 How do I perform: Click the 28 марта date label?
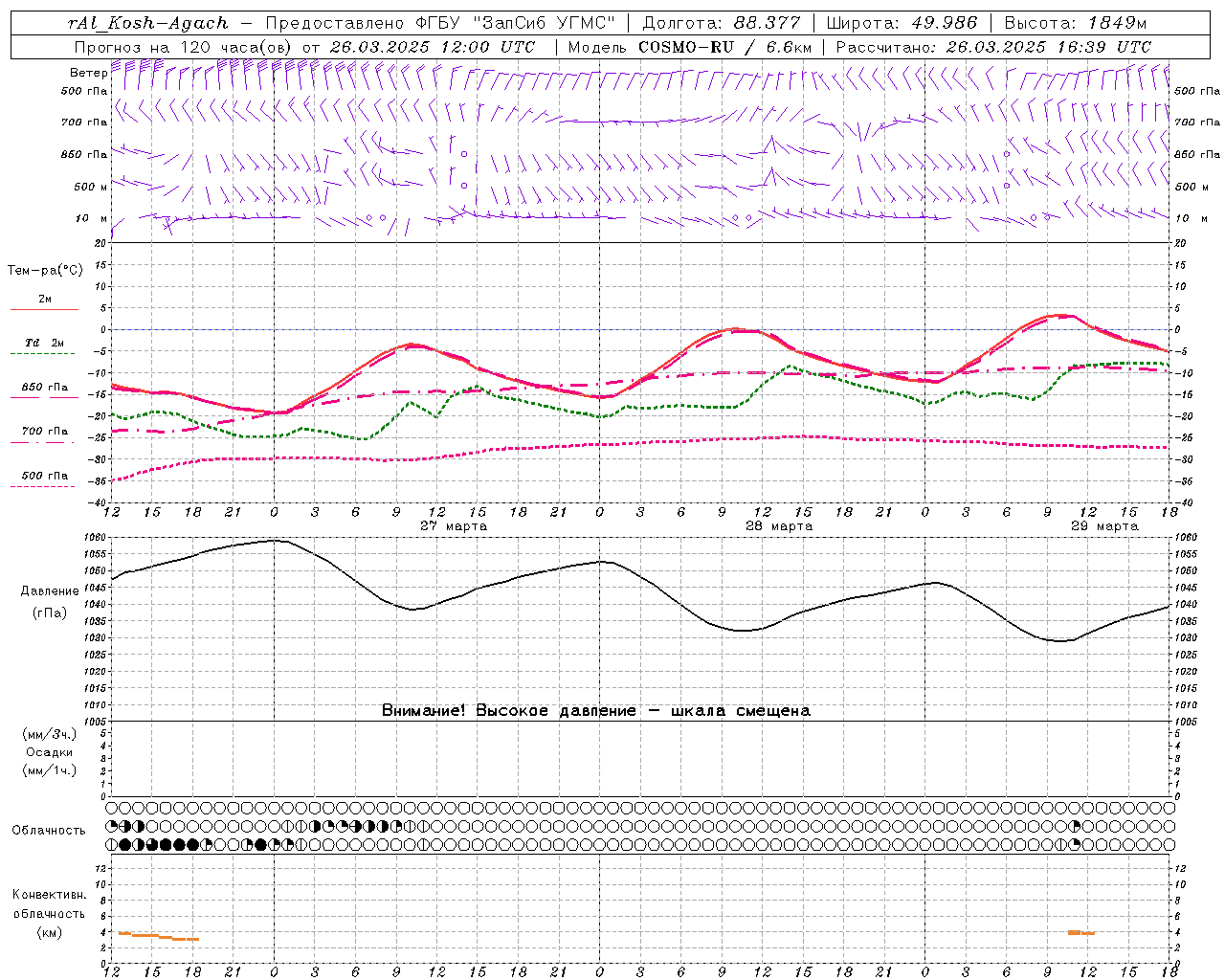[779, 526]
